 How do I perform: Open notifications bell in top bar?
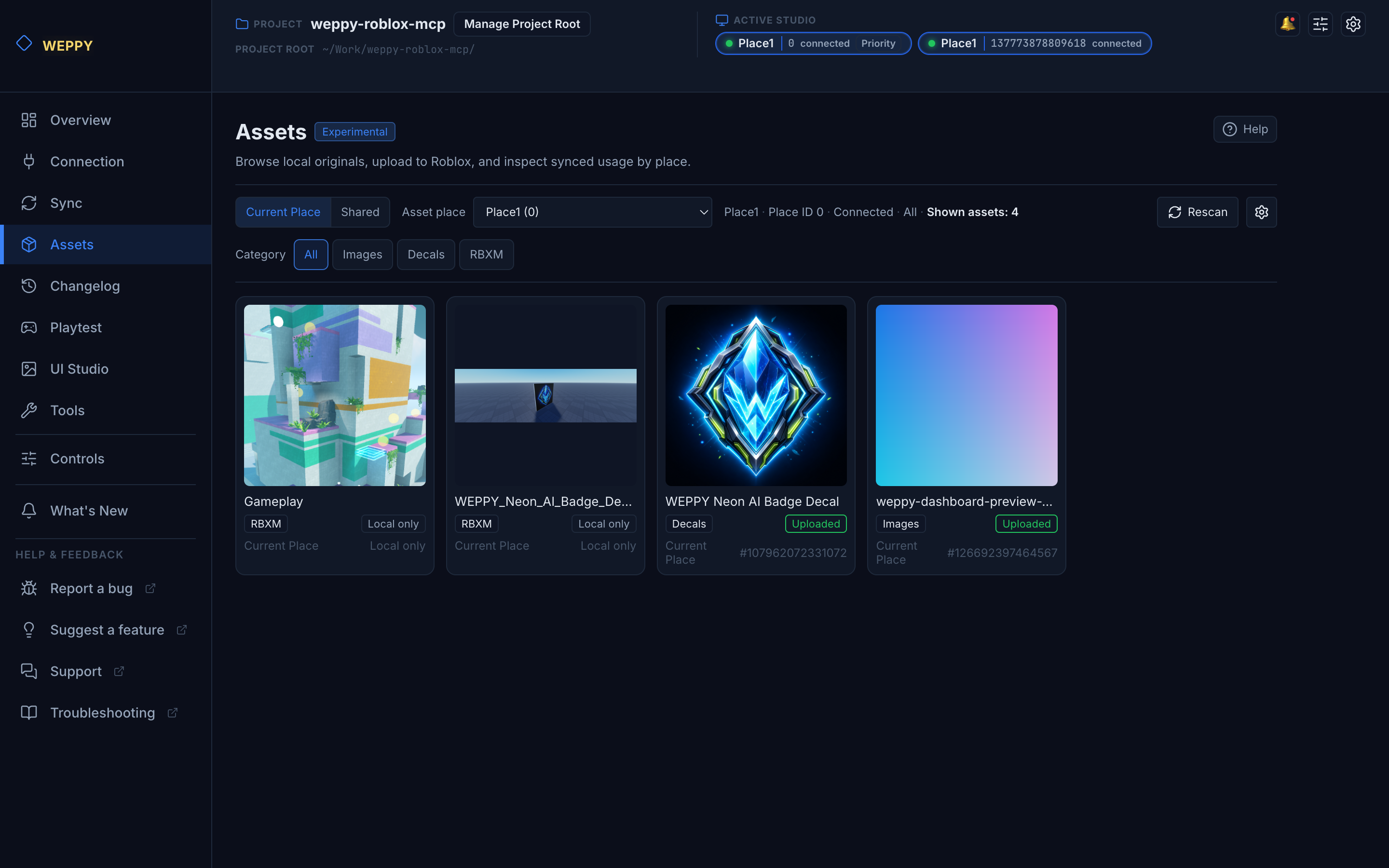coord(1287,24)
